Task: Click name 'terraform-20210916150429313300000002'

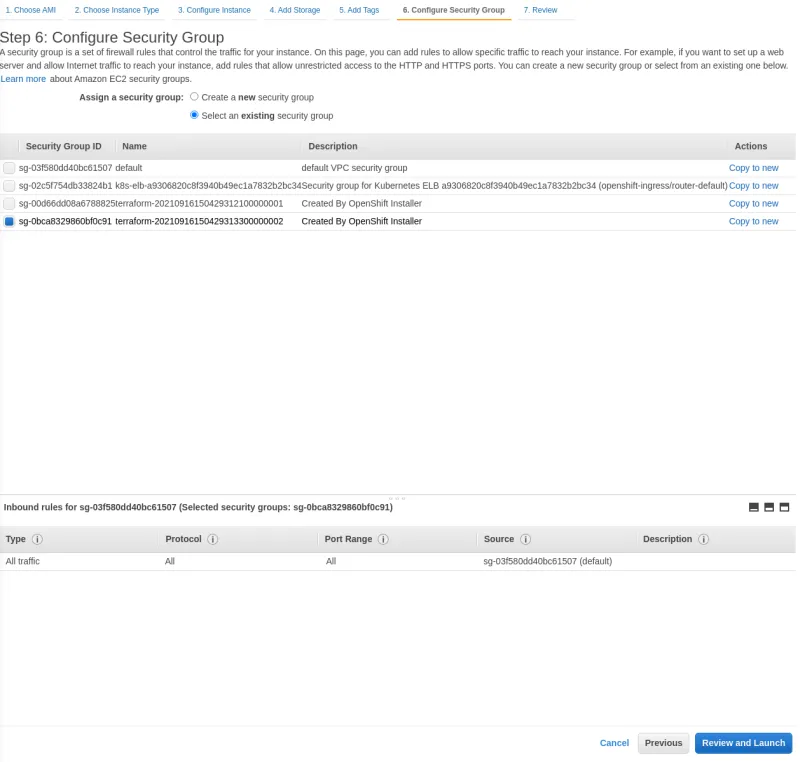Action: 199,221
